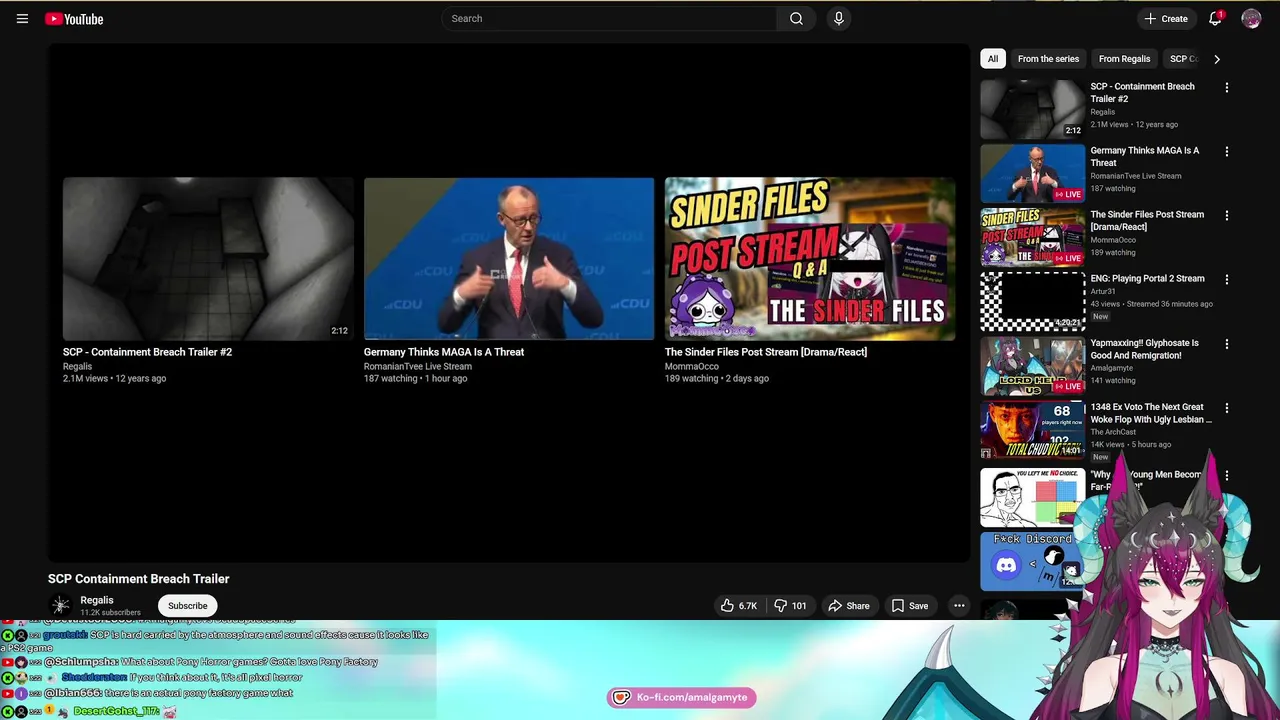Click sidebar channel name The ArchCast
This screenshot has height=720, width=1280.
1113,432
